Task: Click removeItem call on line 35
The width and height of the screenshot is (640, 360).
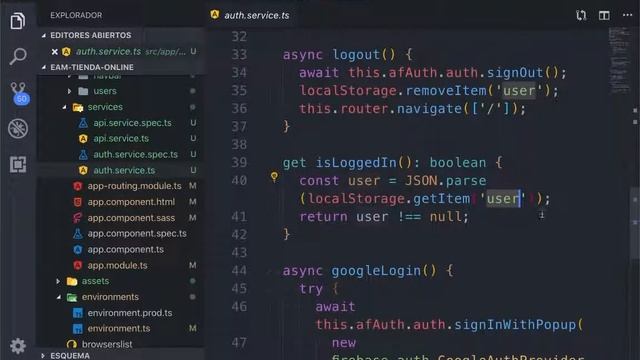Action: [446, 91]
